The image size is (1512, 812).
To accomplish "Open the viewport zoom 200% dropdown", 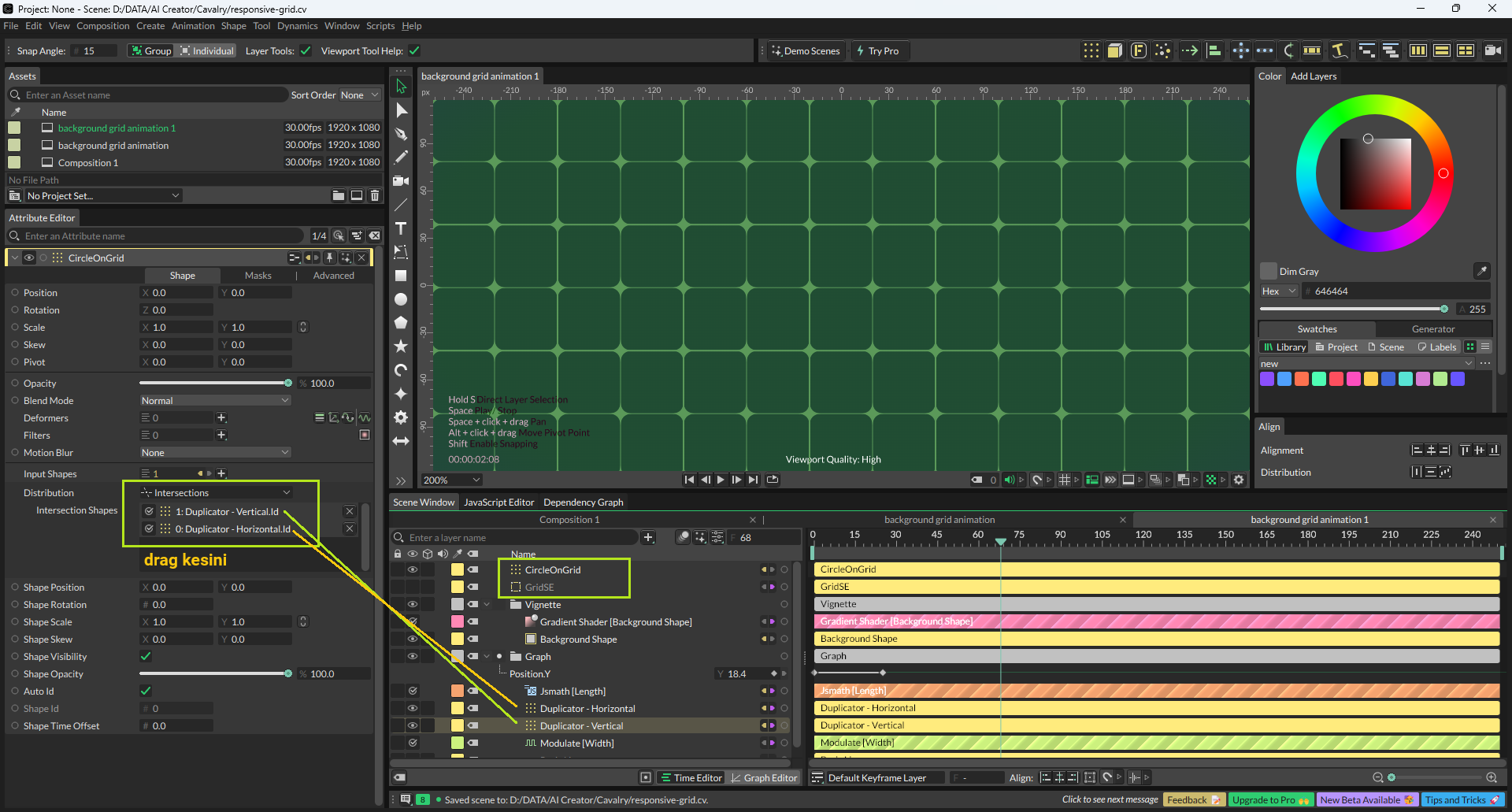I will click(x=452, y=480).
